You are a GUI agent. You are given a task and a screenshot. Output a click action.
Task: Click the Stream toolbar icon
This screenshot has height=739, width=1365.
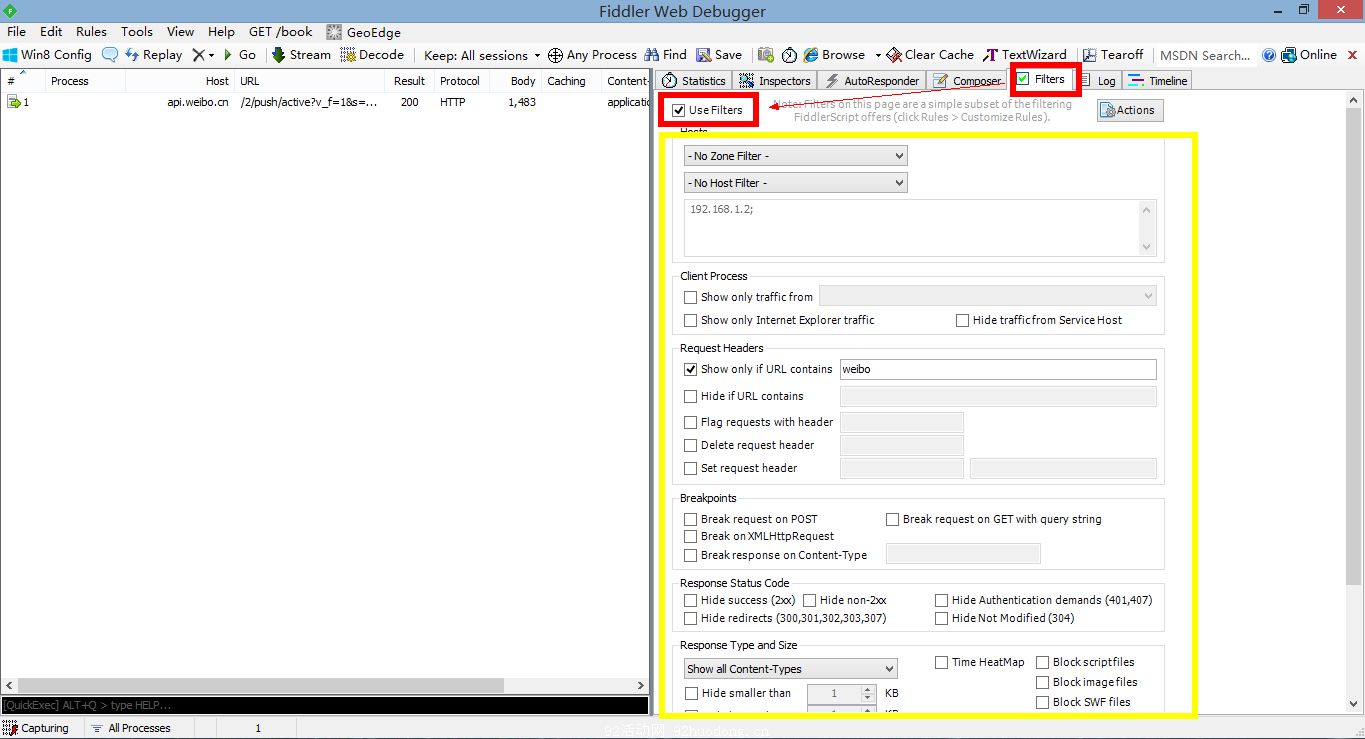tap(279, 55)
